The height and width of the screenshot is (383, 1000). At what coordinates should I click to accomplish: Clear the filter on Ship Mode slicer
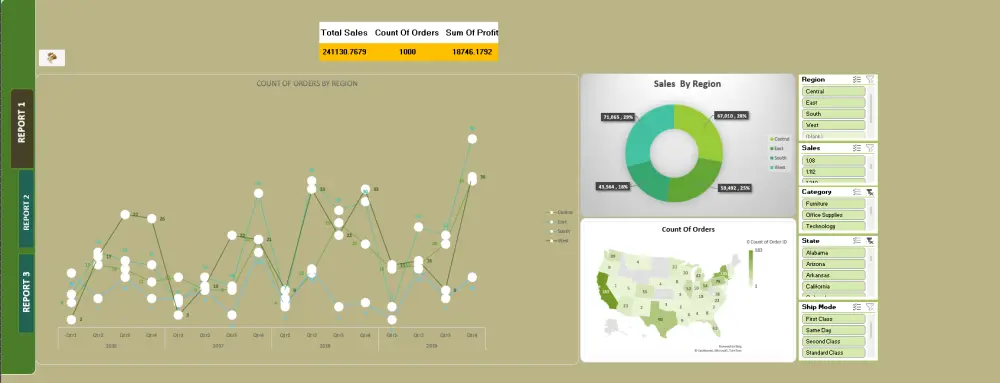coord(870,307)
